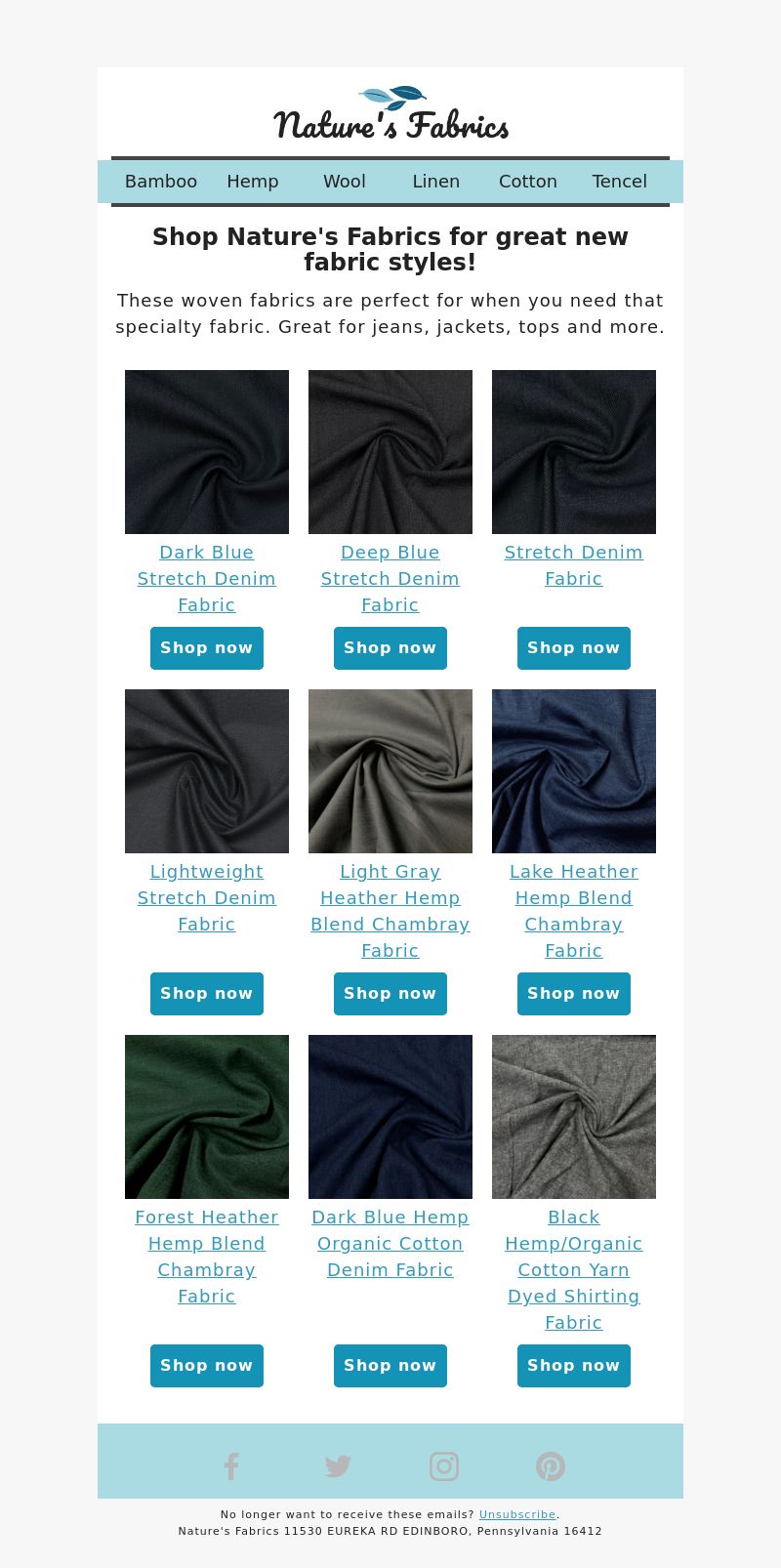Open the Lightweight Stretch Denim fabric image
781x1568 pixels.
[x=207, y=771]
